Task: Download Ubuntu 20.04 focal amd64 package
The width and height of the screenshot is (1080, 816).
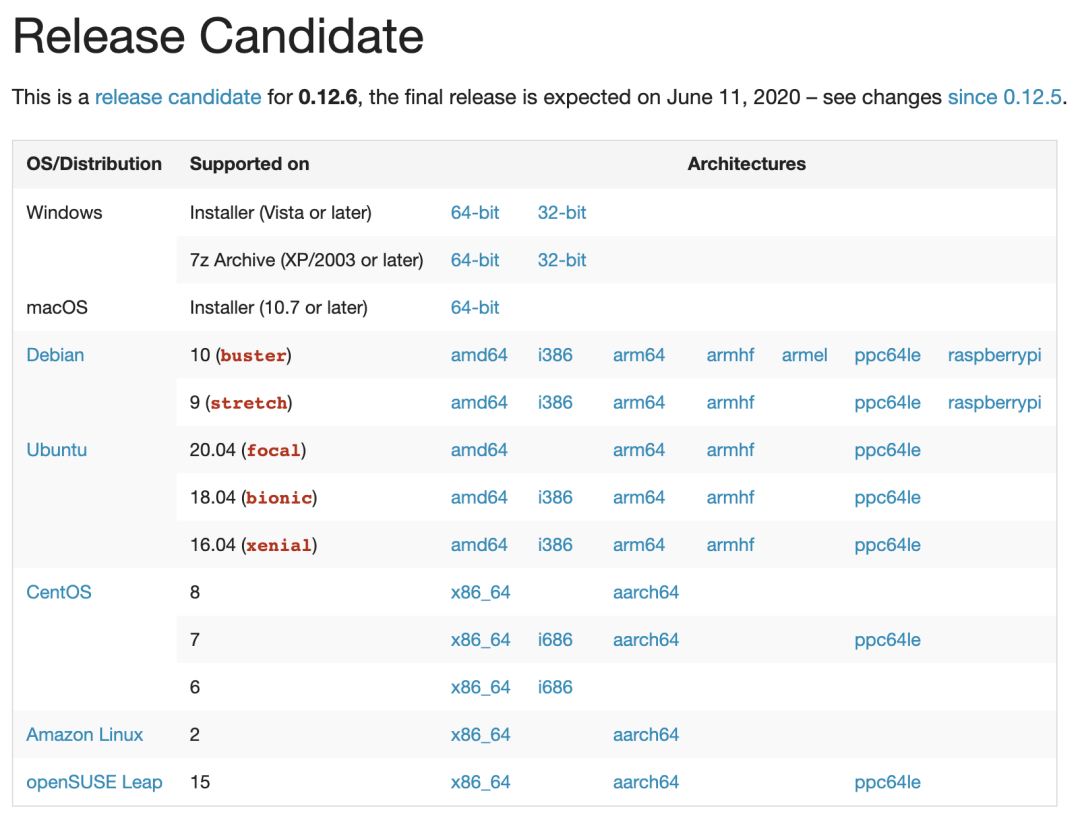Action: coord(479,450)
